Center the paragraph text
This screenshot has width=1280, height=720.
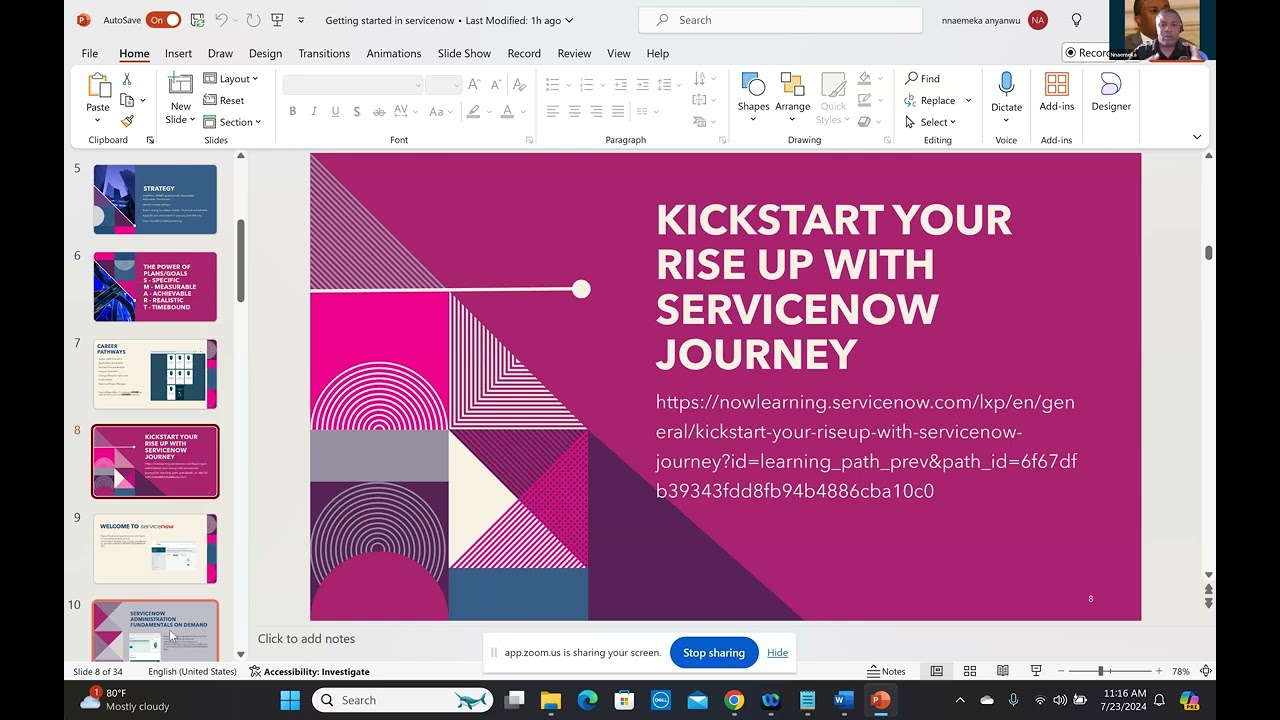575,111
